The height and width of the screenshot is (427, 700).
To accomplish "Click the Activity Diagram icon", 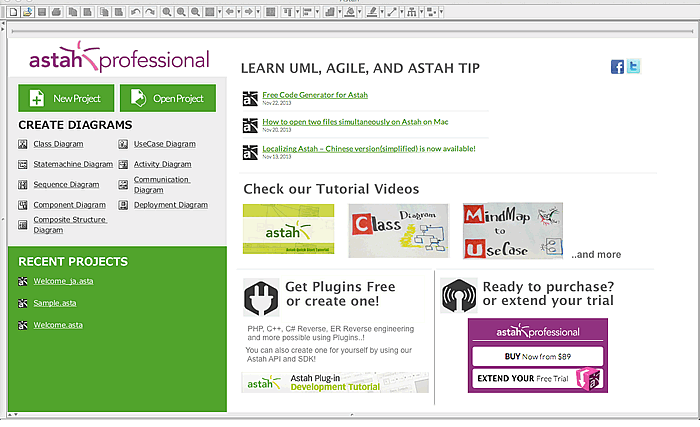I will [x=123, y=164].
